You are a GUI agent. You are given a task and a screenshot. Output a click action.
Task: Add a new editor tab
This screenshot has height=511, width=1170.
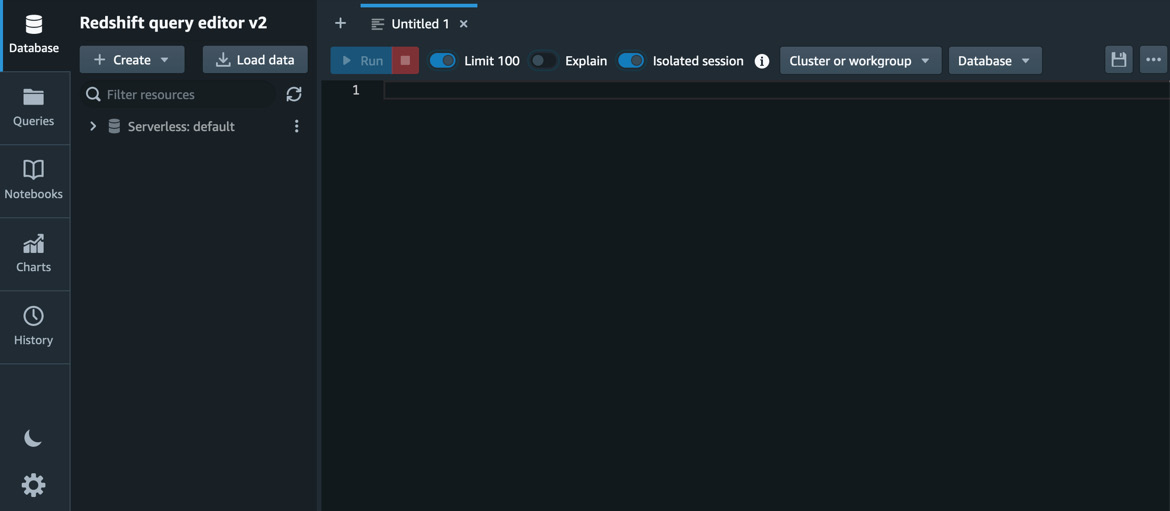pos(340,23)
